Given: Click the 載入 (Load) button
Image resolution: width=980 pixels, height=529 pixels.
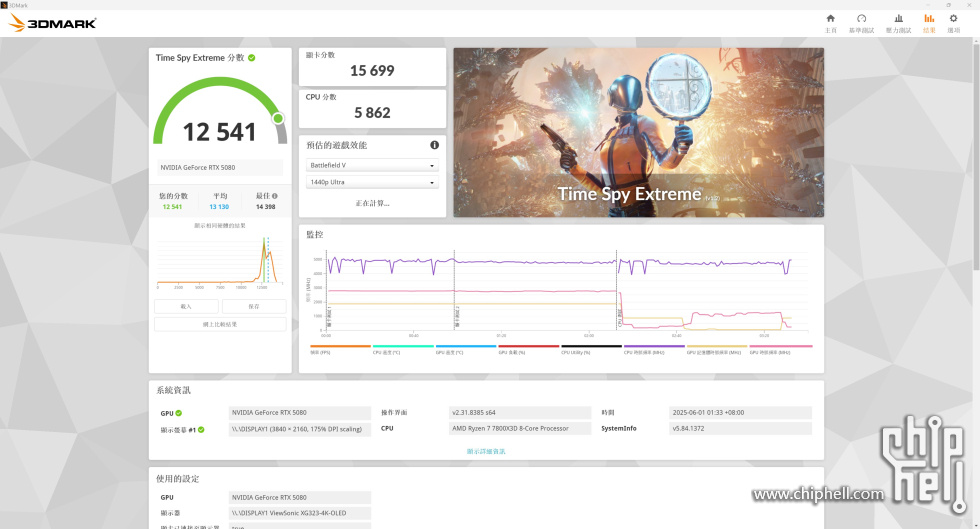Looking at the screenshot, I should coord(186,306).
